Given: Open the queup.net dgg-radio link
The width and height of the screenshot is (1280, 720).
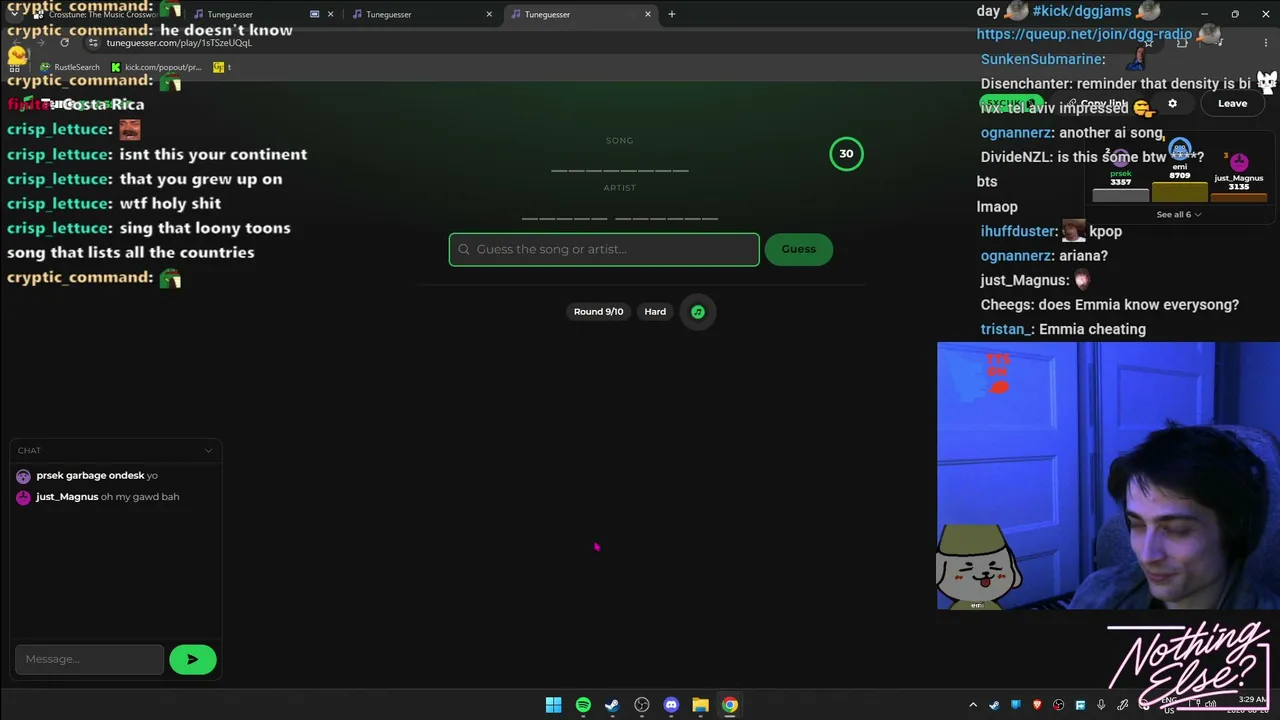Looking at the screenshot, I should [x=1085, y=35].
